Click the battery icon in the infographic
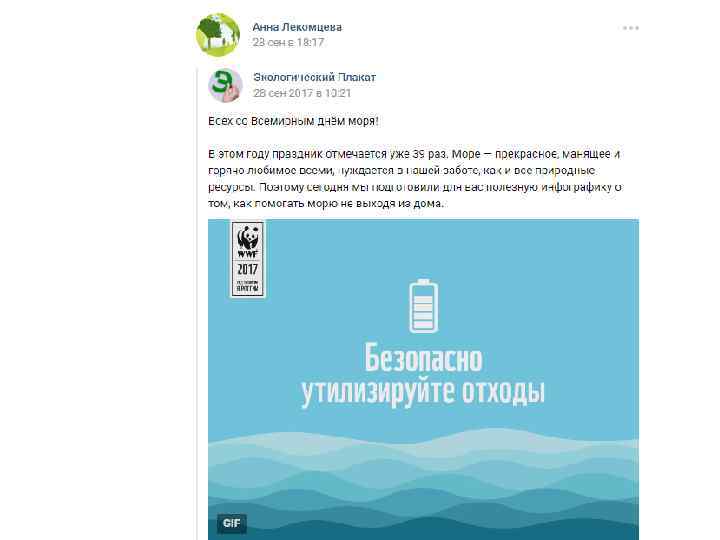This screenshot has height=540, width=720. tap(423, 305)
